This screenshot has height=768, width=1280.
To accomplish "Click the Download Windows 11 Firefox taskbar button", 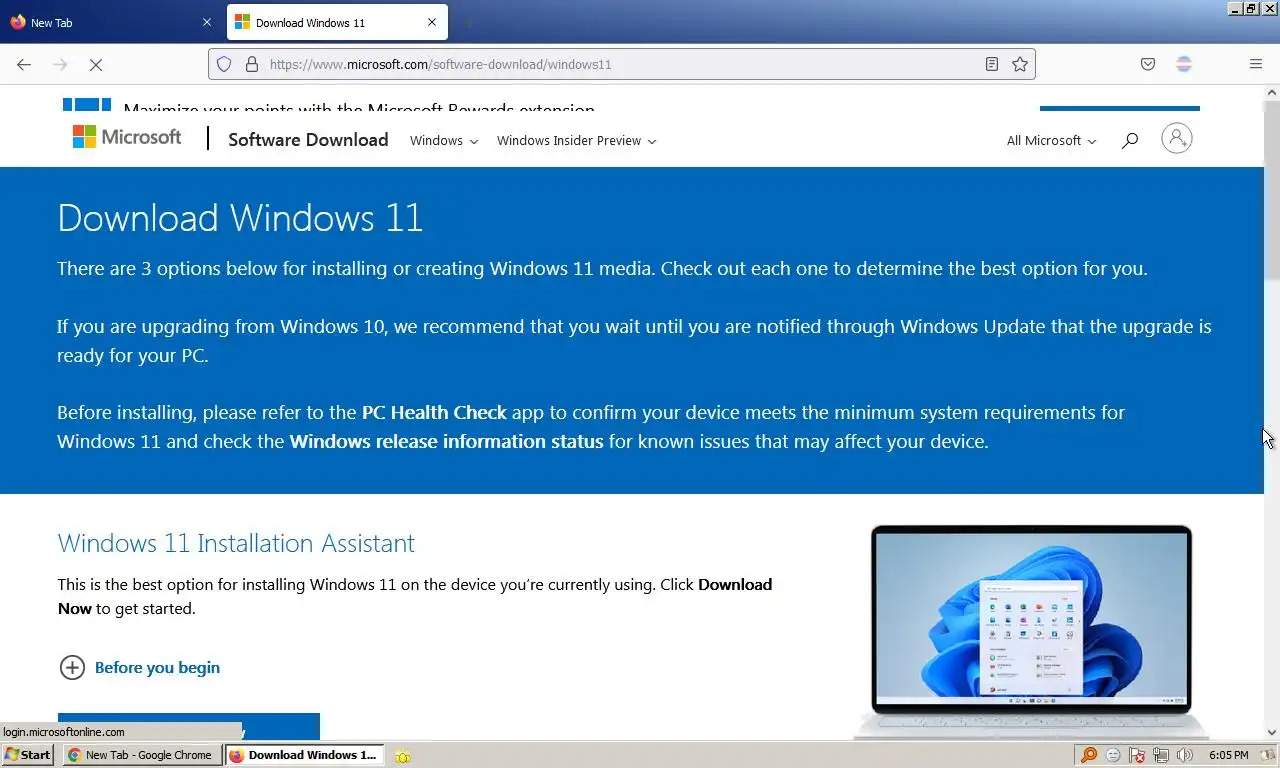I will [304, 755].
